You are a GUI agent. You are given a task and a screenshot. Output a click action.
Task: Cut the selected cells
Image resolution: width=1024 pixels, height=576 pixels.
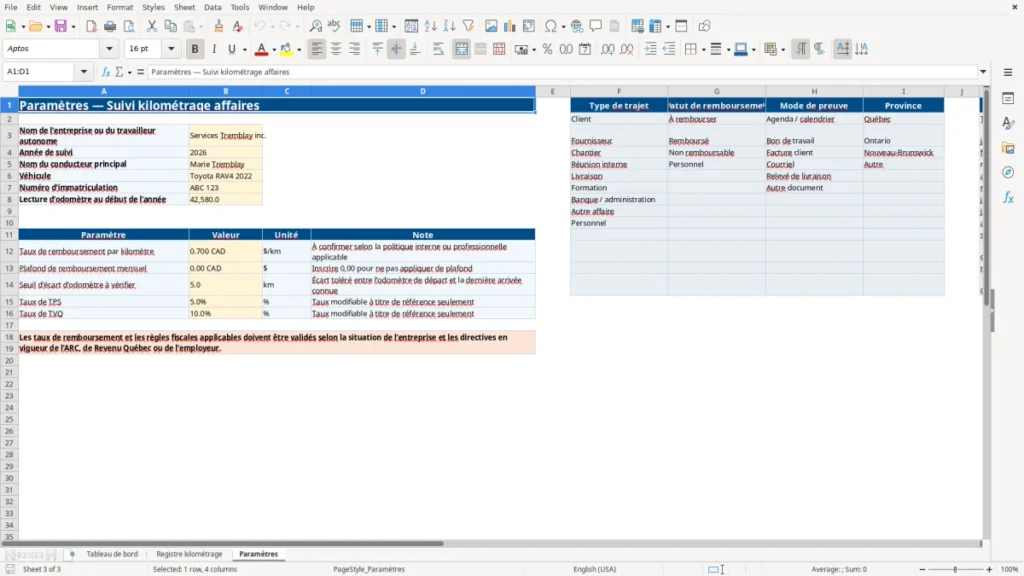pyautogui.click(x=152, y=26)
